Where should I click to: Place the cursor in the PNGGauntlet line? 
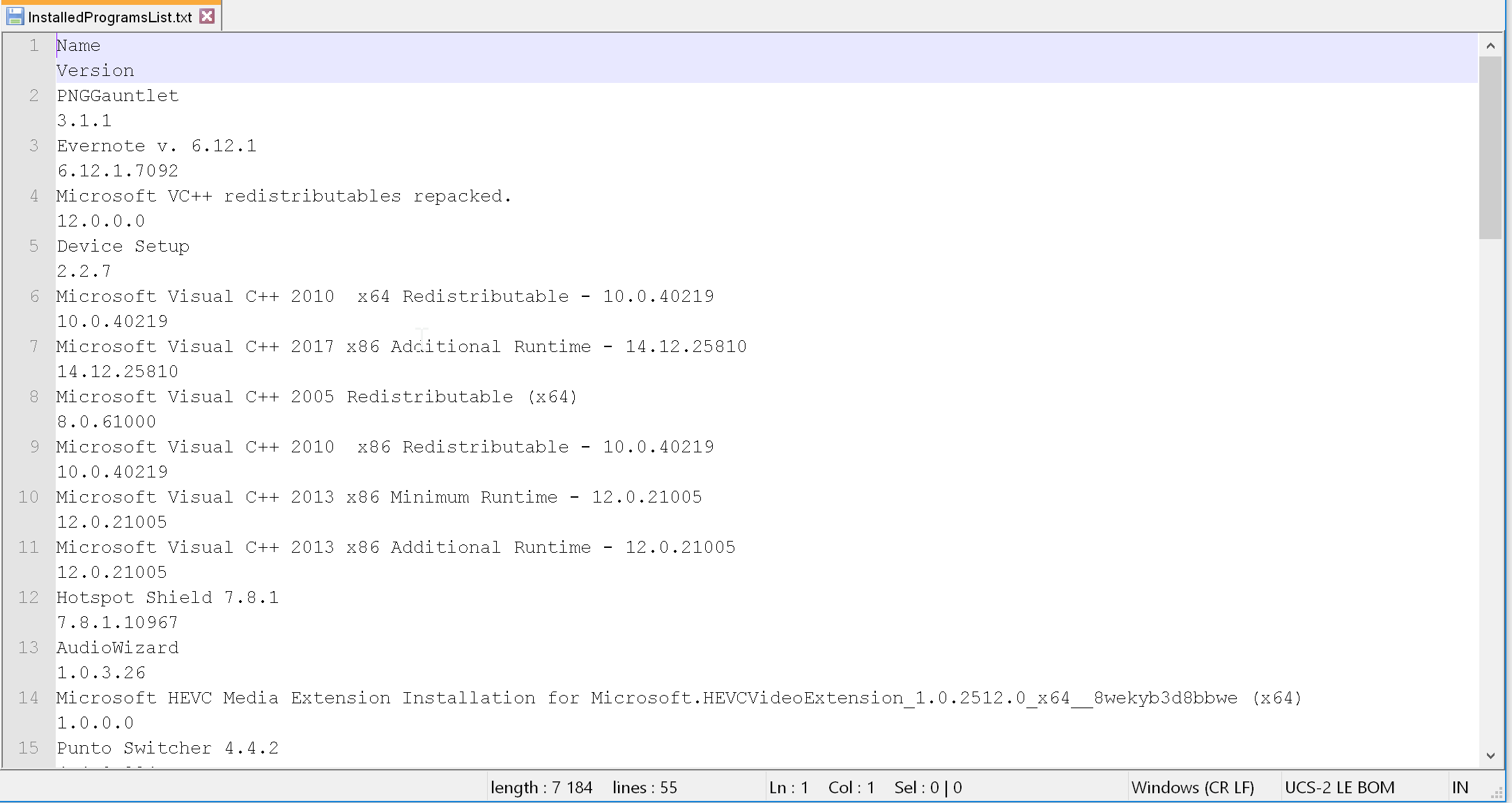117,95
